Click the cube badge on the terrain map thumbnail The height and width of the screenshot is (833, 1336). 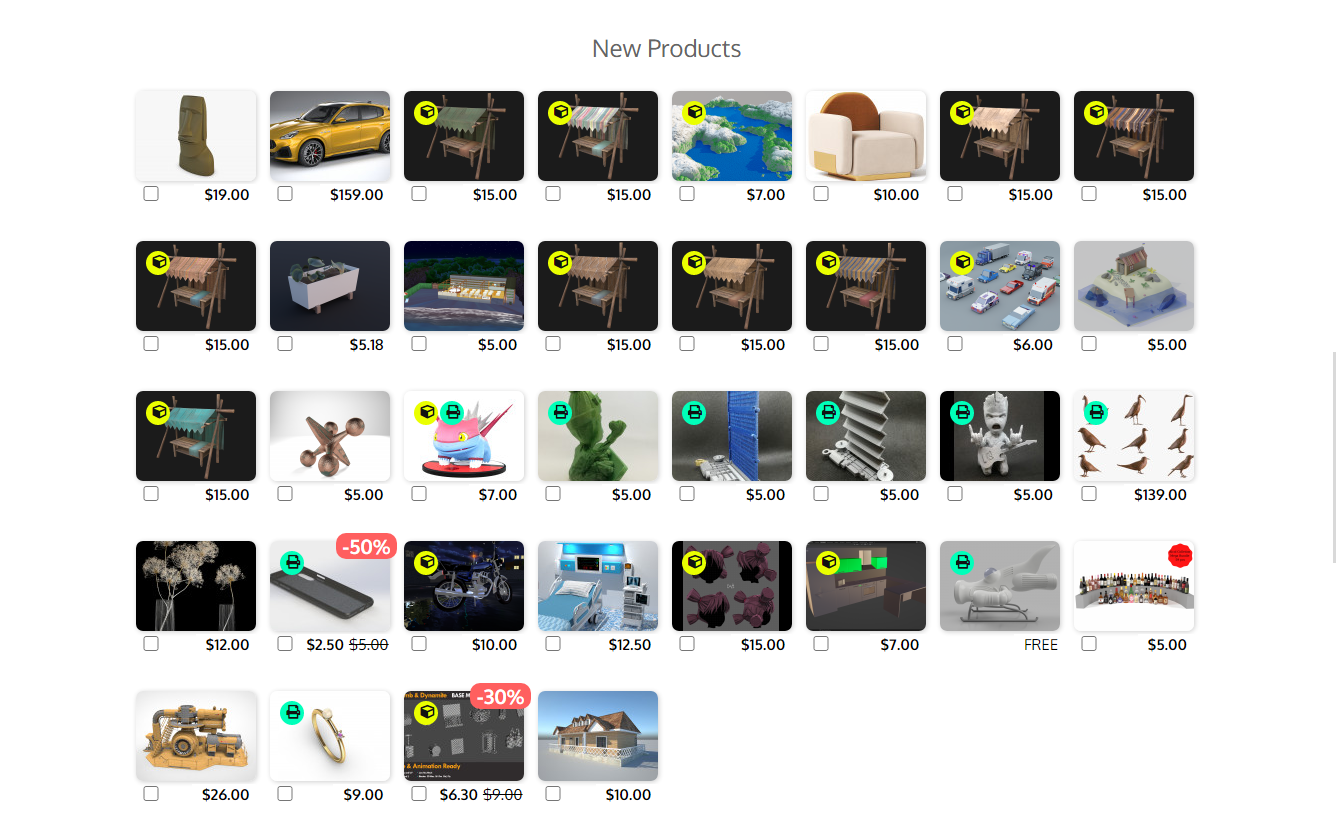pyautogui.click(x=694, y=113)
